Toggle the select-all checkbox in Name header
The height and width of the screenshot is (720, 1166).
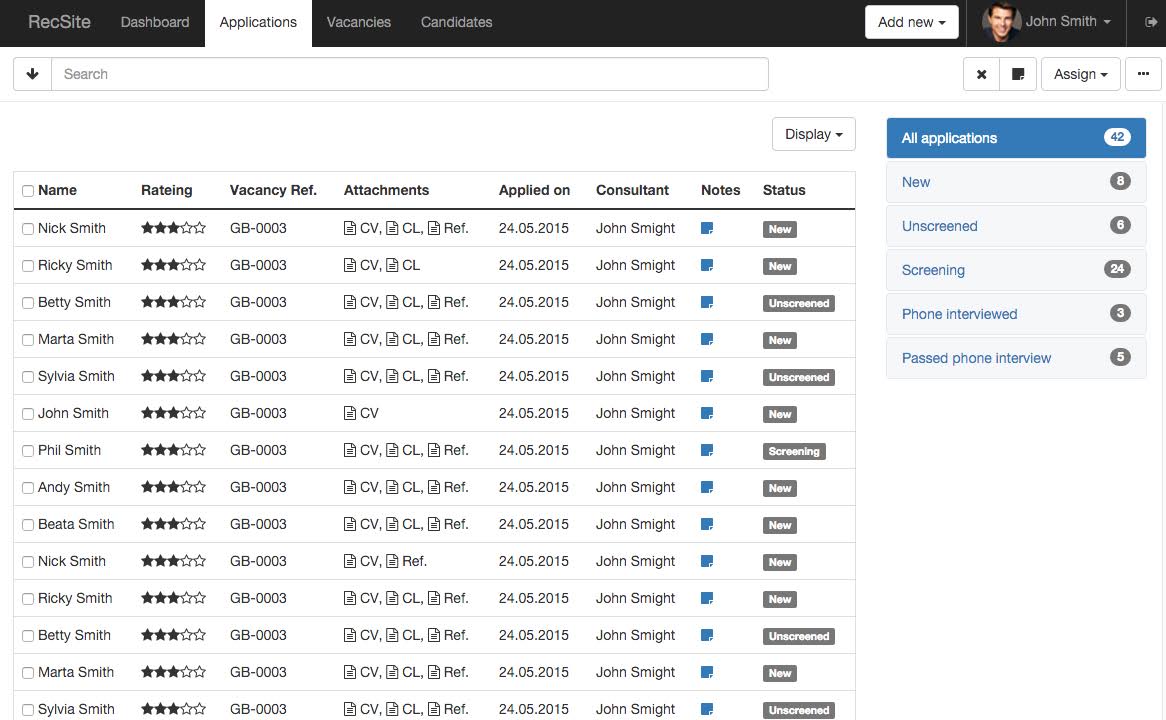coord(28,191)
